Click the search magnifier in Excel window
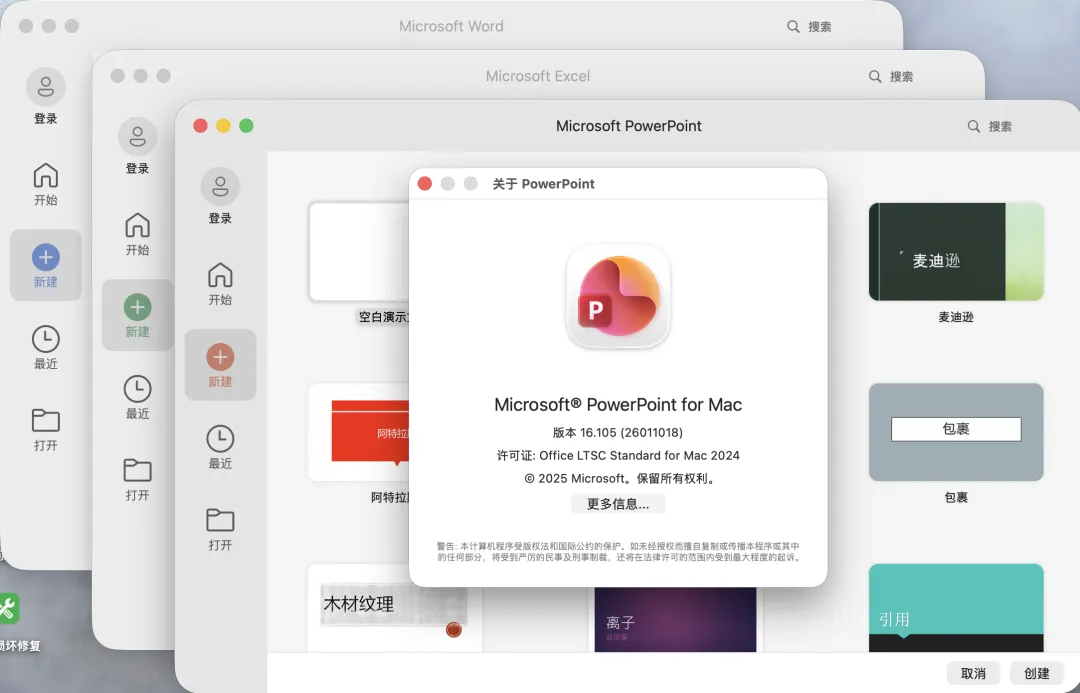 (x=875, y=76)
